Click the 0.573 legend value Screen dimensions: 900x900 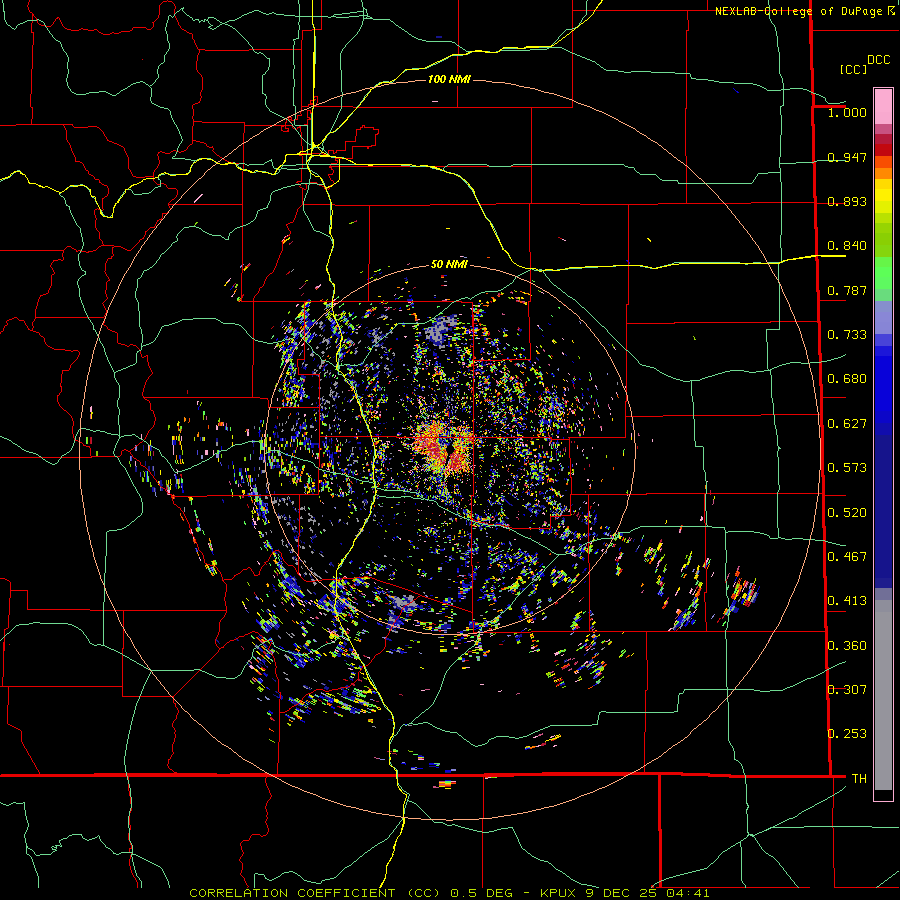847,468
